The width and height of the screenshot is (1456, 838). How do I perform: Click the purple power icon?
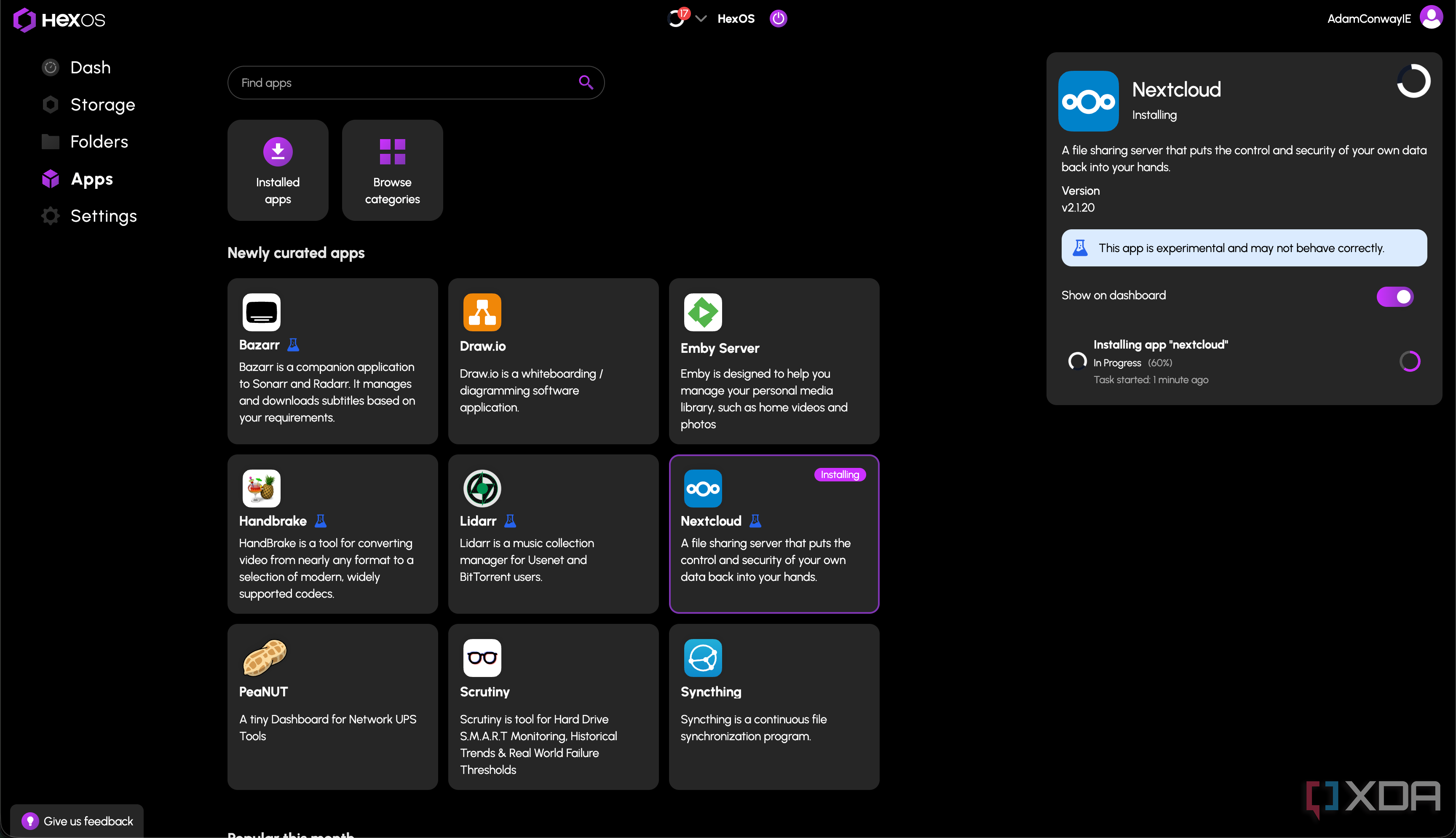[778, 19]
